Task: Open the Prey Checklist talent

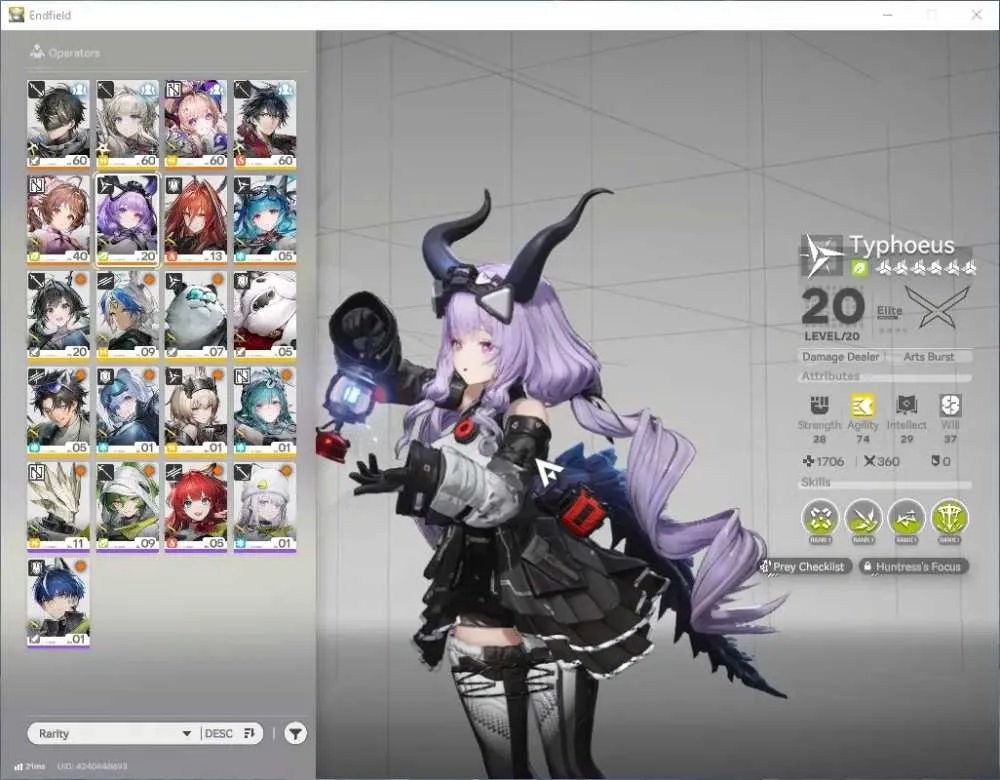Action: (805, 566)
